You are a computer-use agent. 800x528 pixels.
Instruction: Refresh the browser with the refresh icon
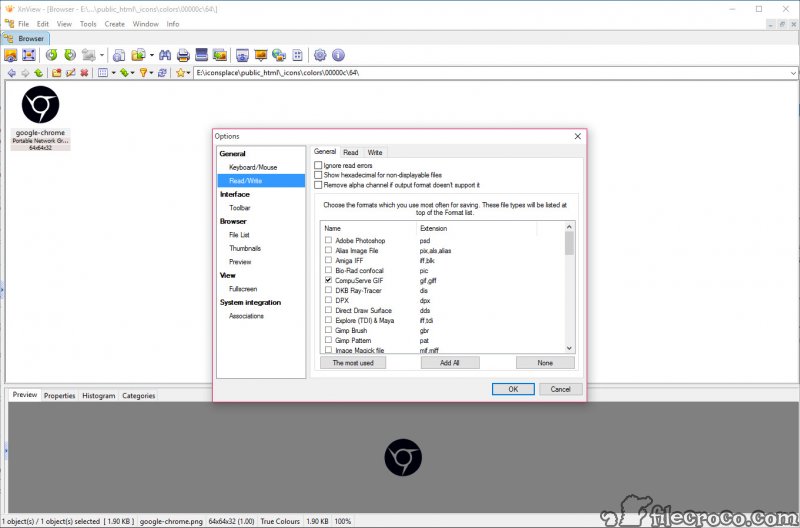(x=162, y=73)
